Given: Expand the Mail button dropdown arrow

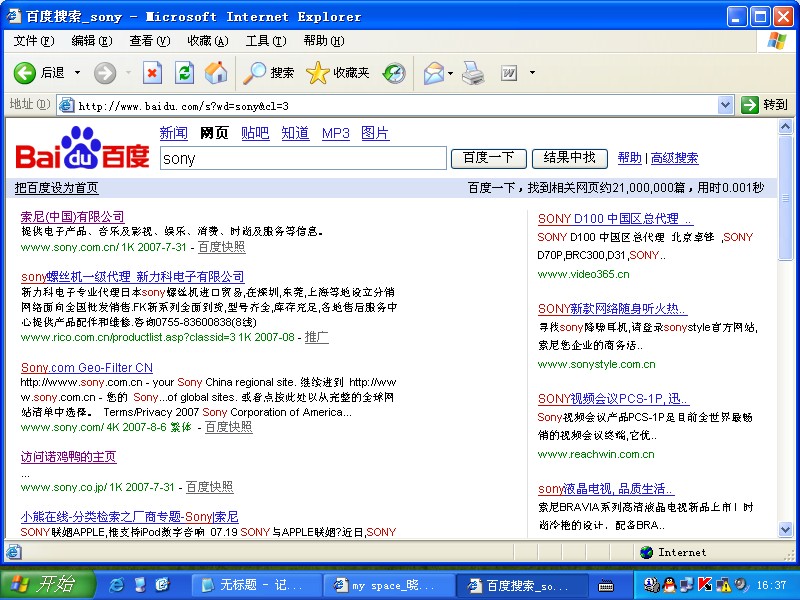Looking at the screenshot, I should click(451, 73).
